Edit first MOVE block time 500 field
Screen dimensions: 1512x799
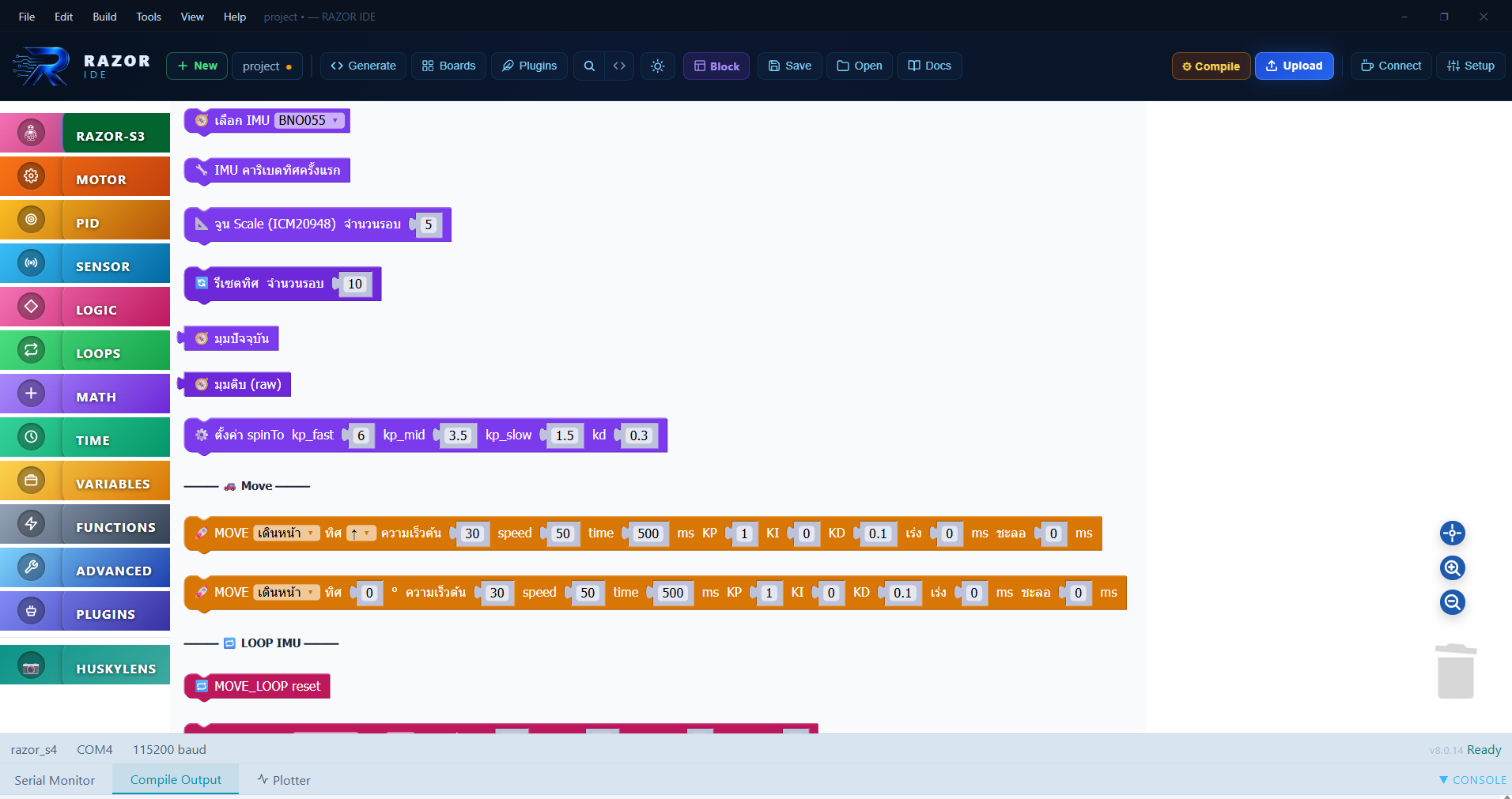coord(648,533)
